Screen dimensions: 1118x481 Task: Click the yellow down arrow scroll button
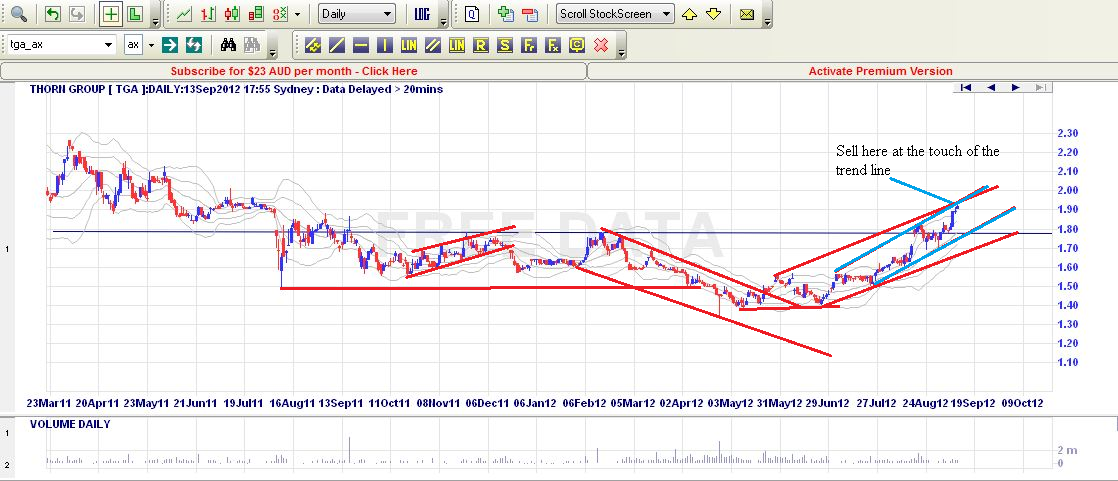click(x=714, y=14)
